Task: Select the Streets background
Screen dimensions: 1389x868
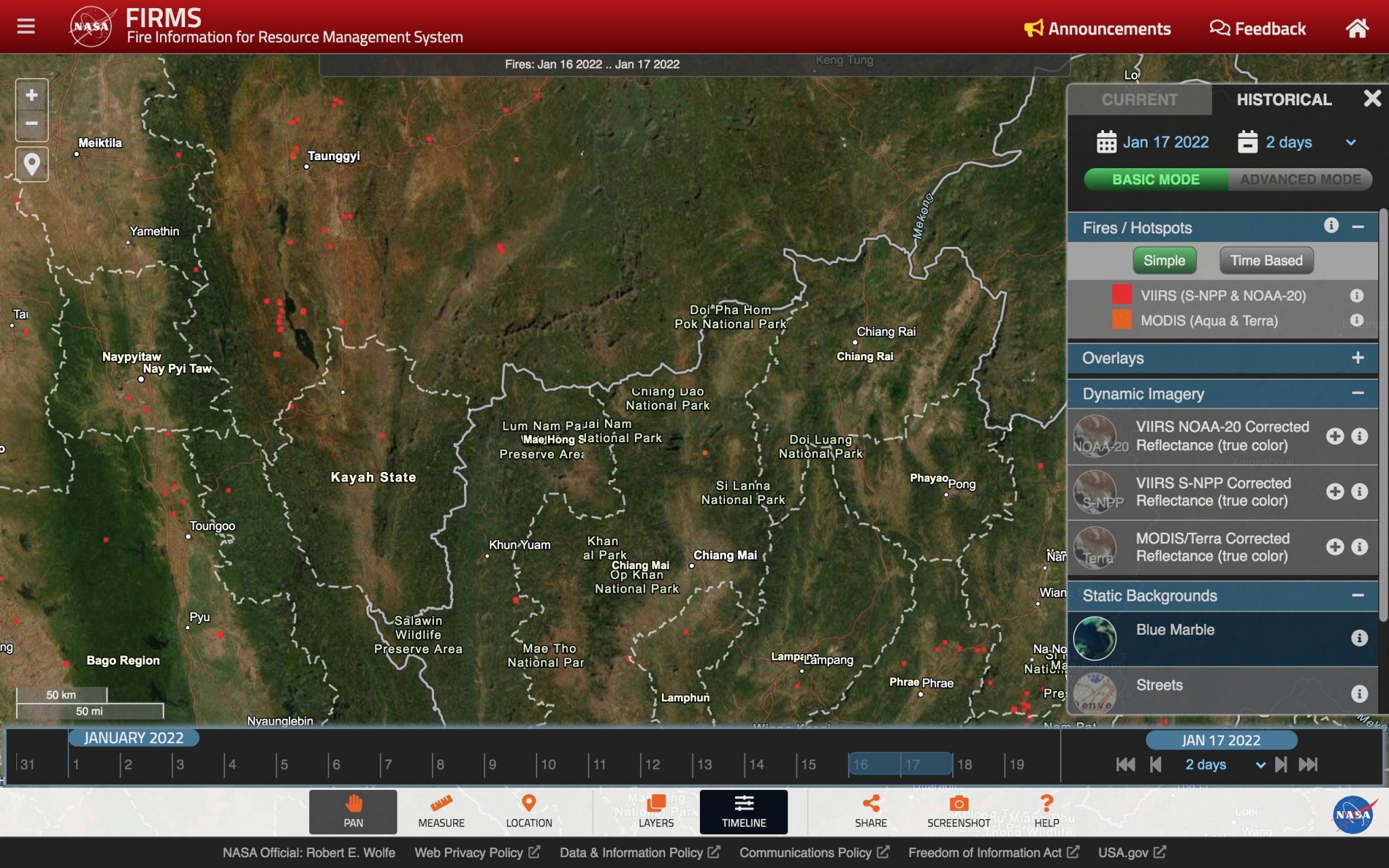Action: [x=1223, y=692]
